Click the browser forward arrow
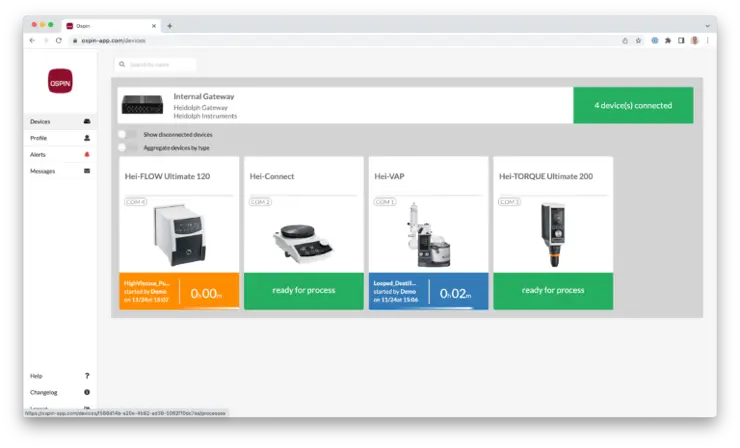Viewport: 740px width, 448px height. click(46, 41)
